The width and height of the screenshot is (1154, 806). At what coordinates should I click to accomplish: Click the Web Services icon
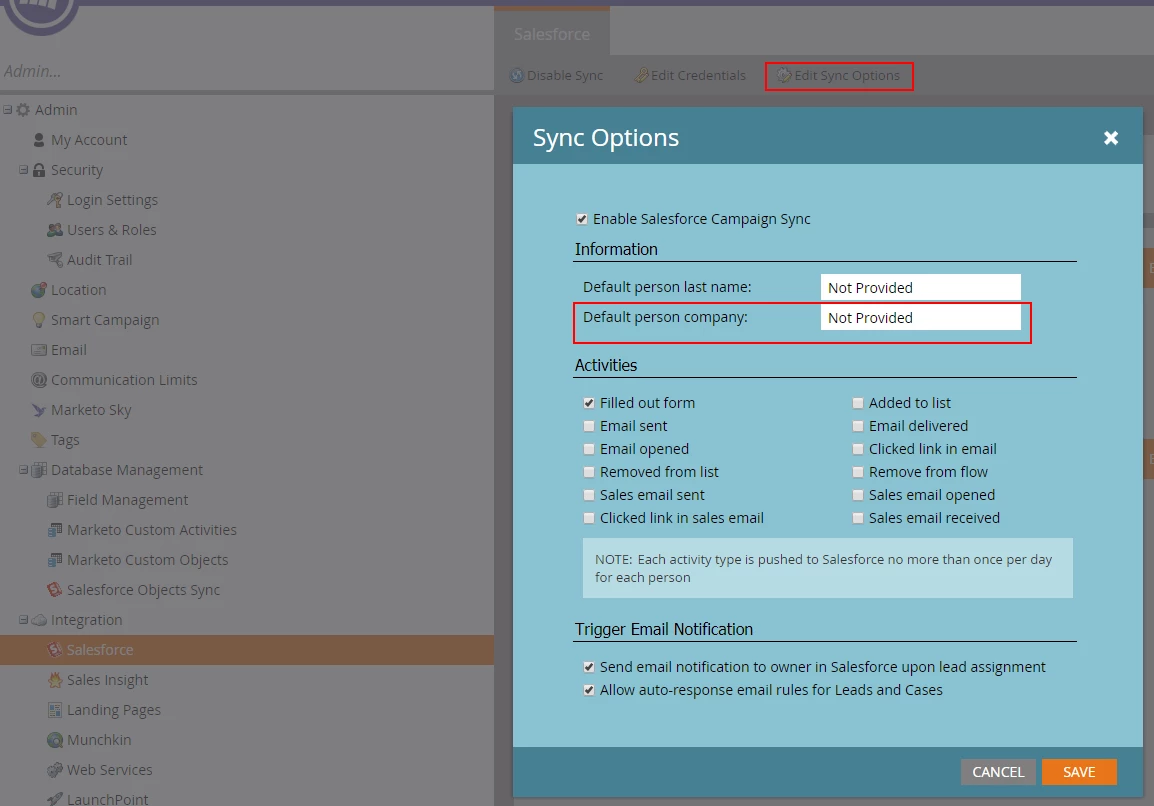(55, 770)
